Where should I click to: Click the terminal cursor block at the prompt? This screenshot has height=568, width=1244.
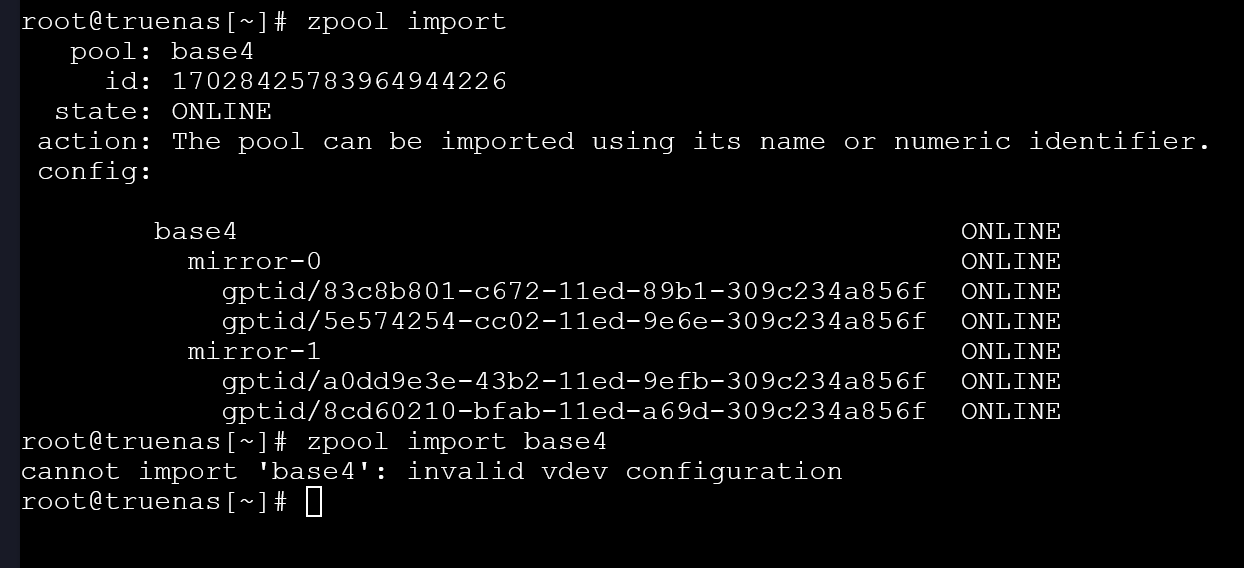click(x=314, y=501)
